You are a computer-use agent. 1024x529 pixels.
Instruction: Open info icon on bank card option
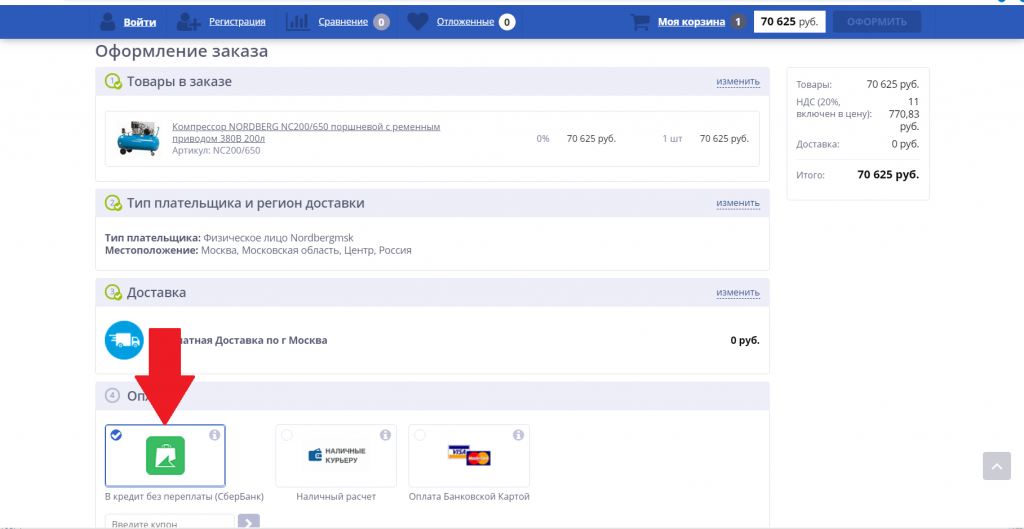519,435
